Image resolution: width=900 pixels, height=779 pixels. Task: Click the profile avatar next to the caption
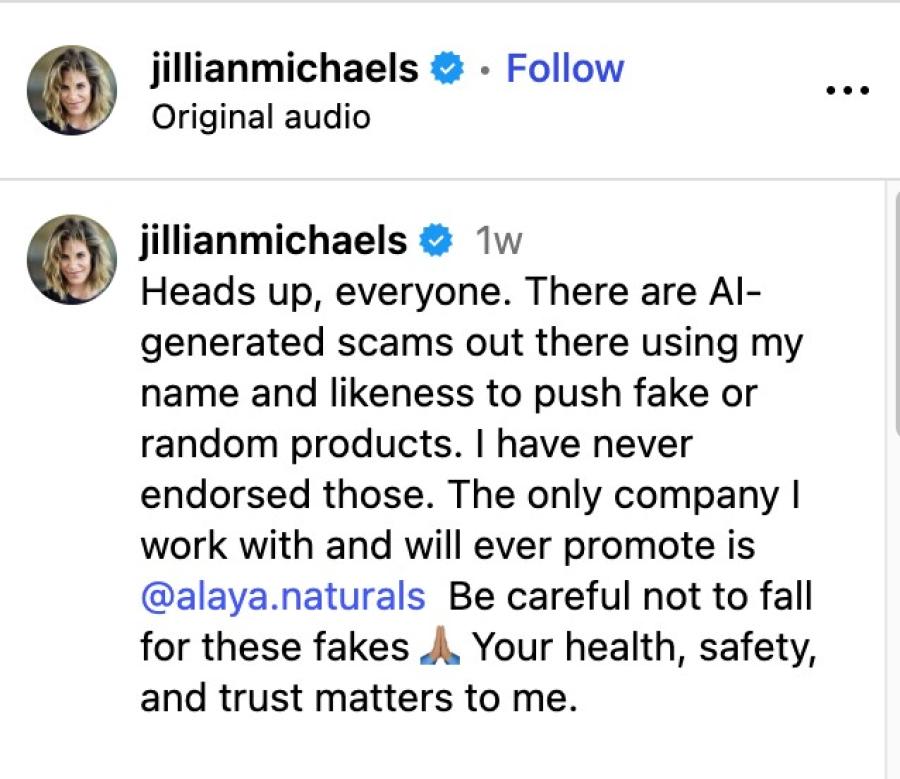tap(71, 259)
